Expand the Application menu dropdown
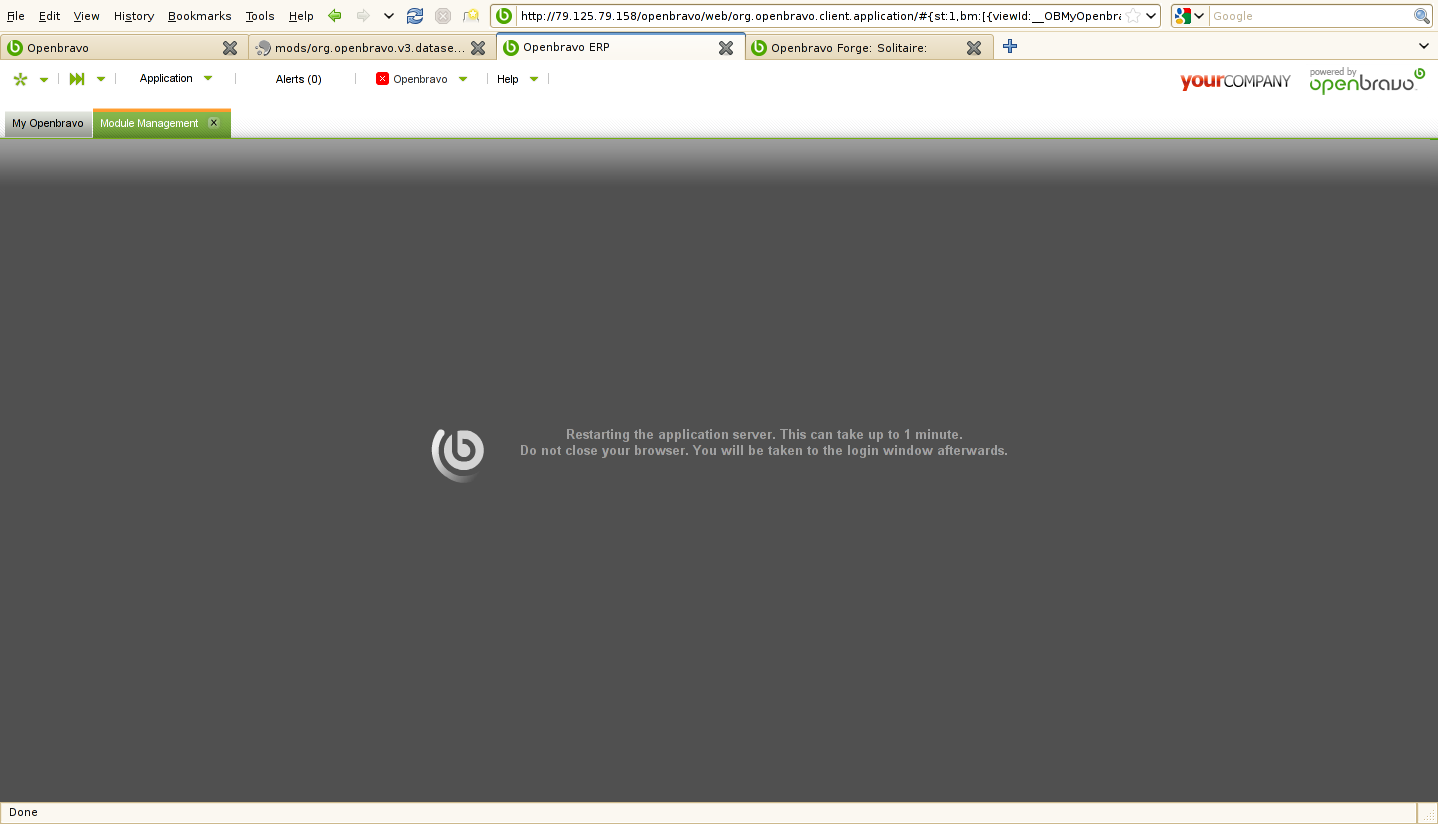 tap(208, 79)
